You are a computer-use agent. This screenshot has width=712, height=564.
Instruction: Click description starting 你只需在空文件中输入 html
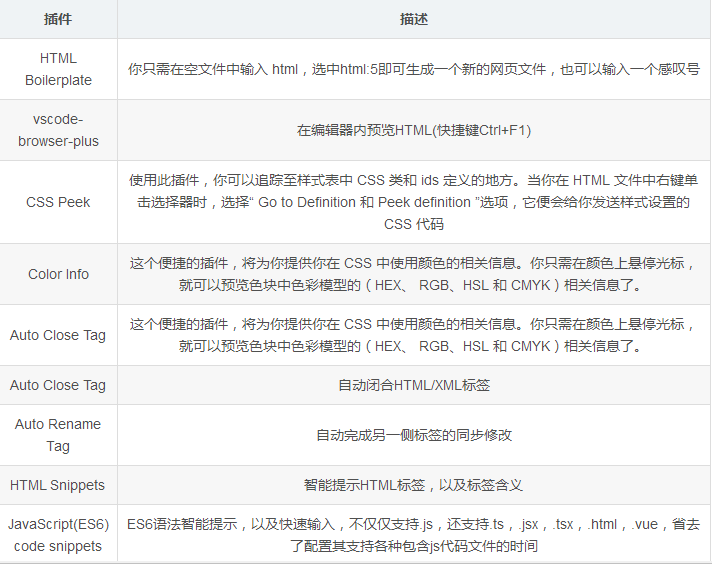tap(414, 69)
